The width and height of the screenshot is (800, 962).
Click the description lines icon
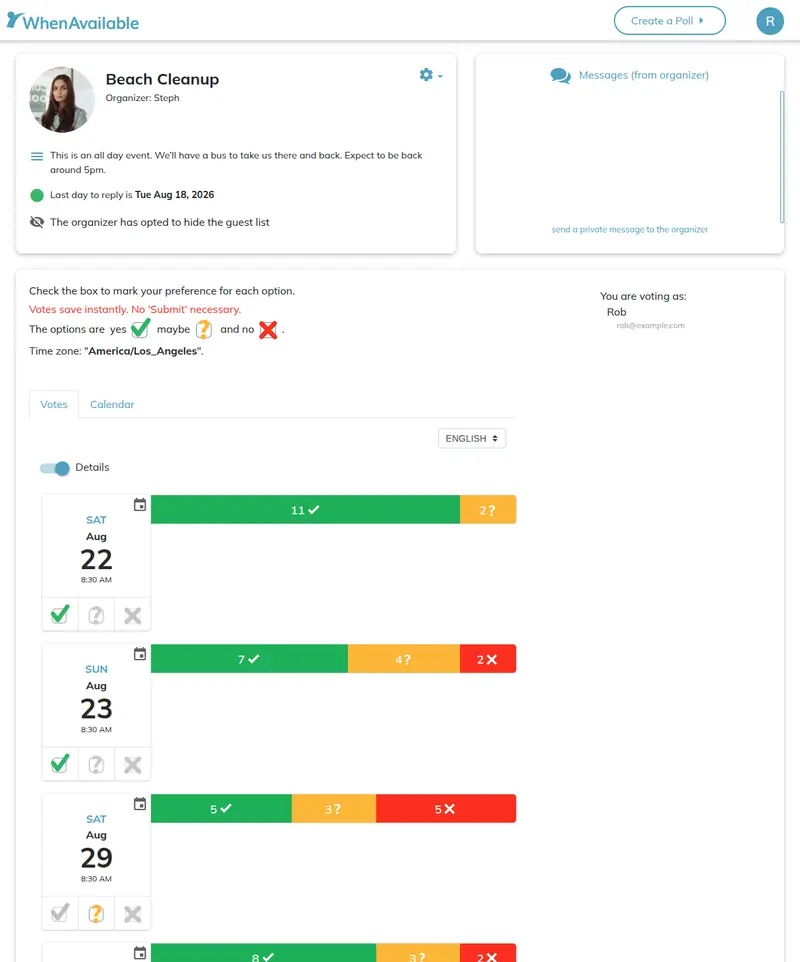click(37, 156)
